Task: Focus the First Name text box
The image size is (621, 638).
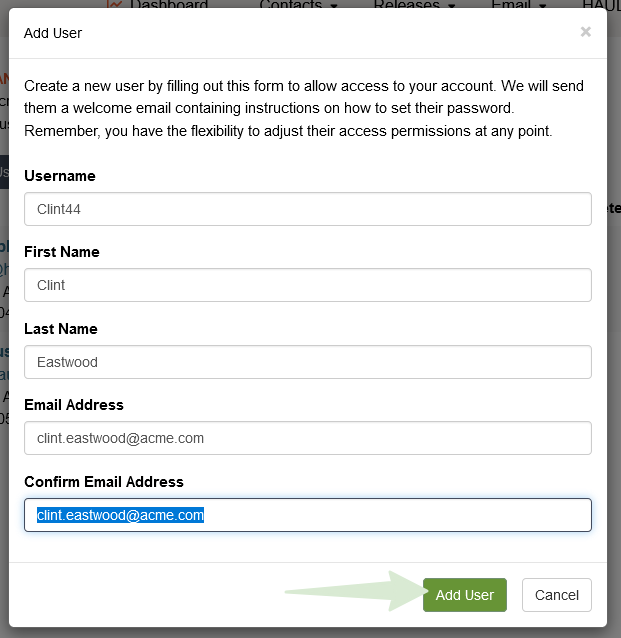Action: [x=308, y=285]
